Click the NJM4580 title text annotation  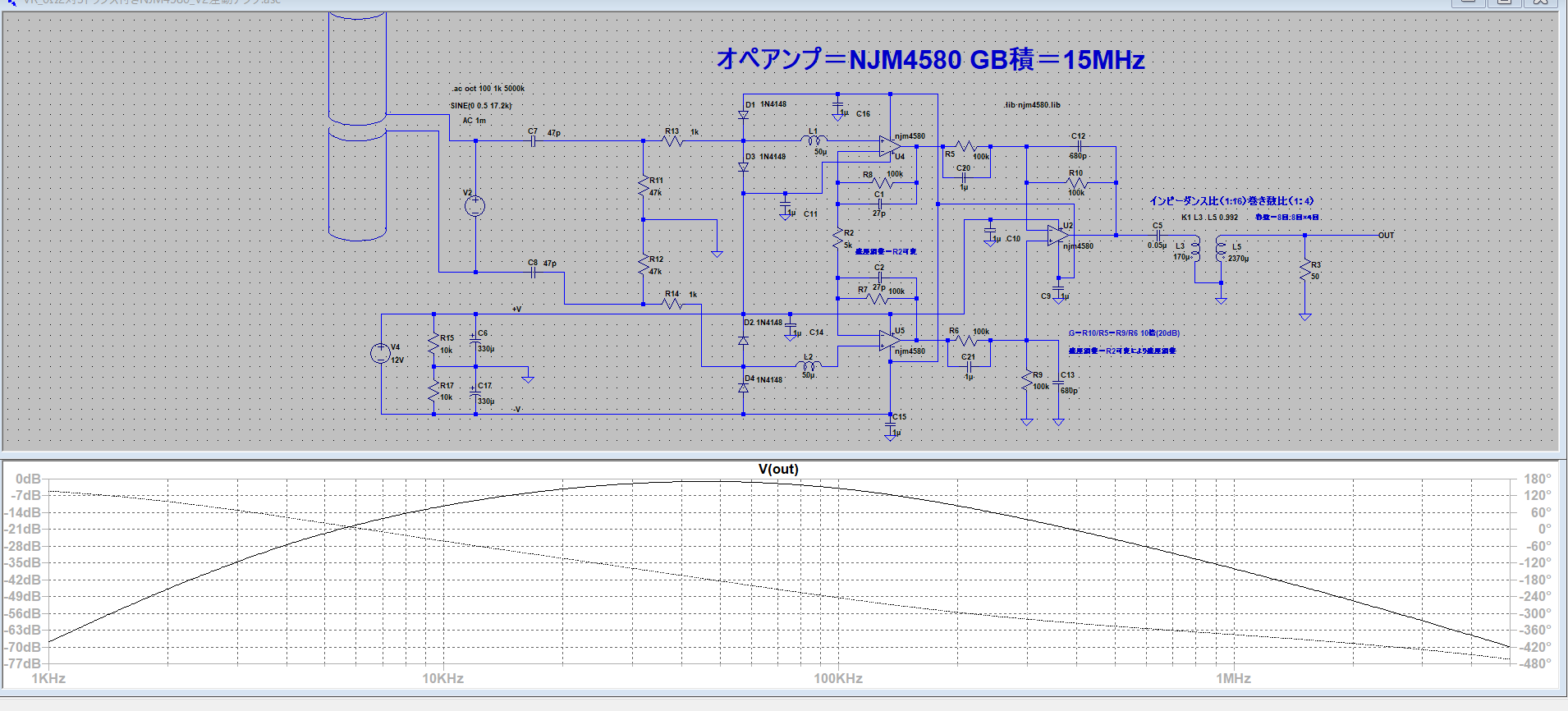[x=930, y=59]
